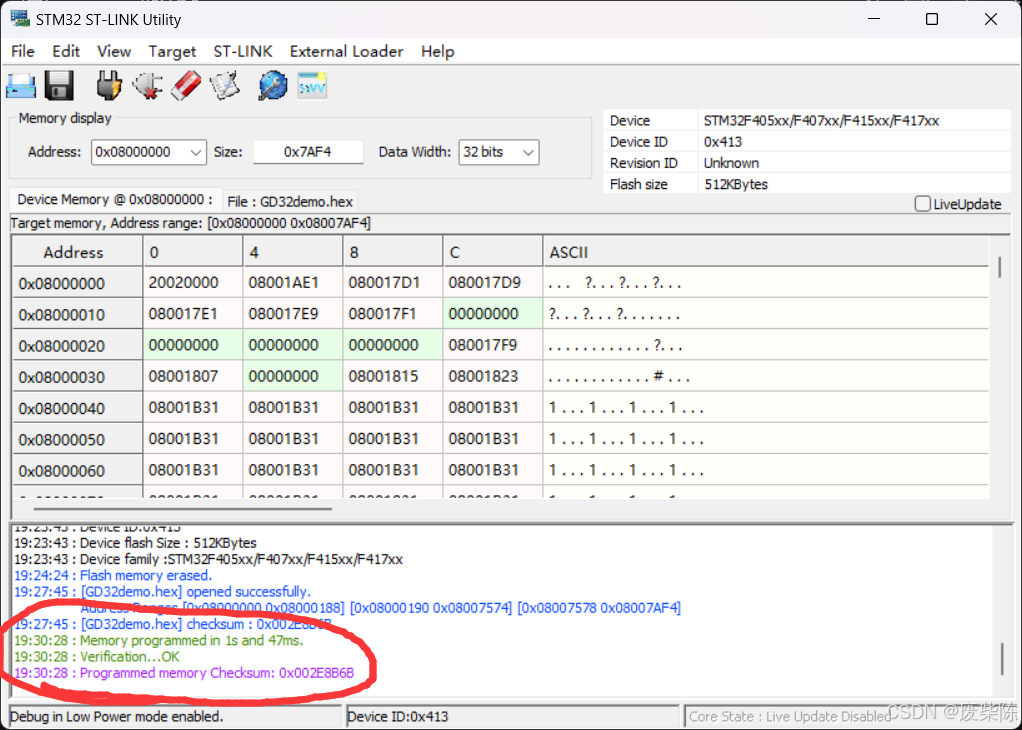Image resolution: width=1022 pixels, height=730 pixels.
Task: Open the Help menu
Action: pos(437,51)
